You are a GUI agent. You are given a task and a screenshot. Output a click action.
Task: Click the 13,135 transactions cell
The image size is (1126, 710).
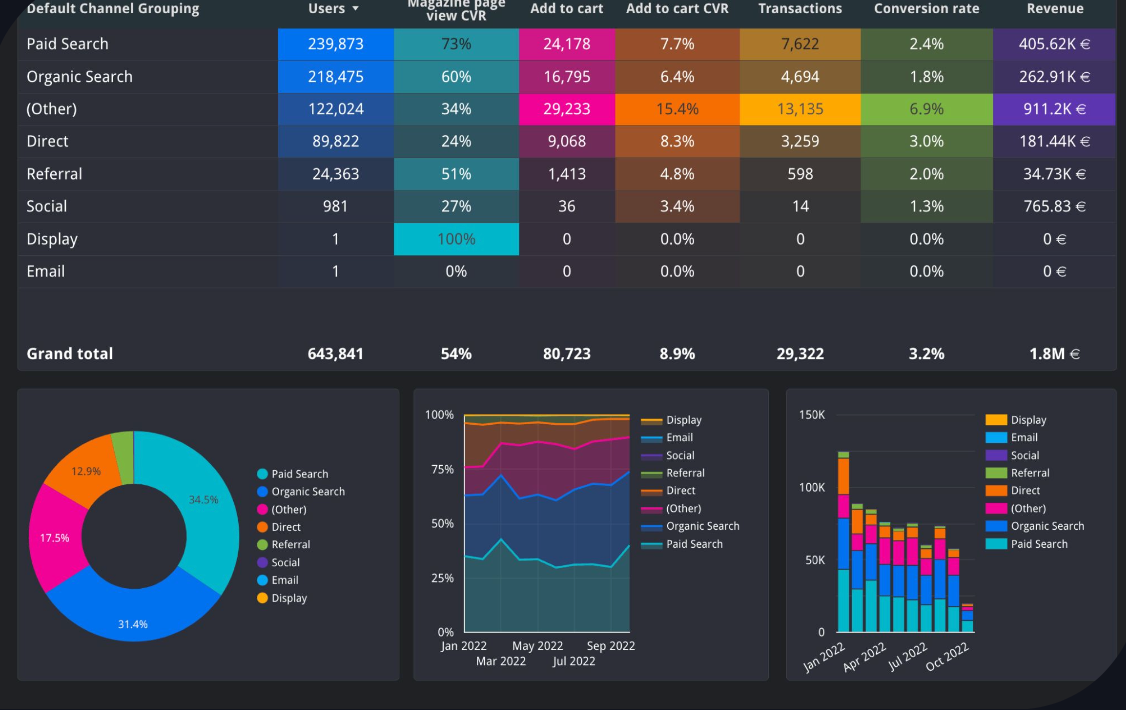(x=800, y=109)
